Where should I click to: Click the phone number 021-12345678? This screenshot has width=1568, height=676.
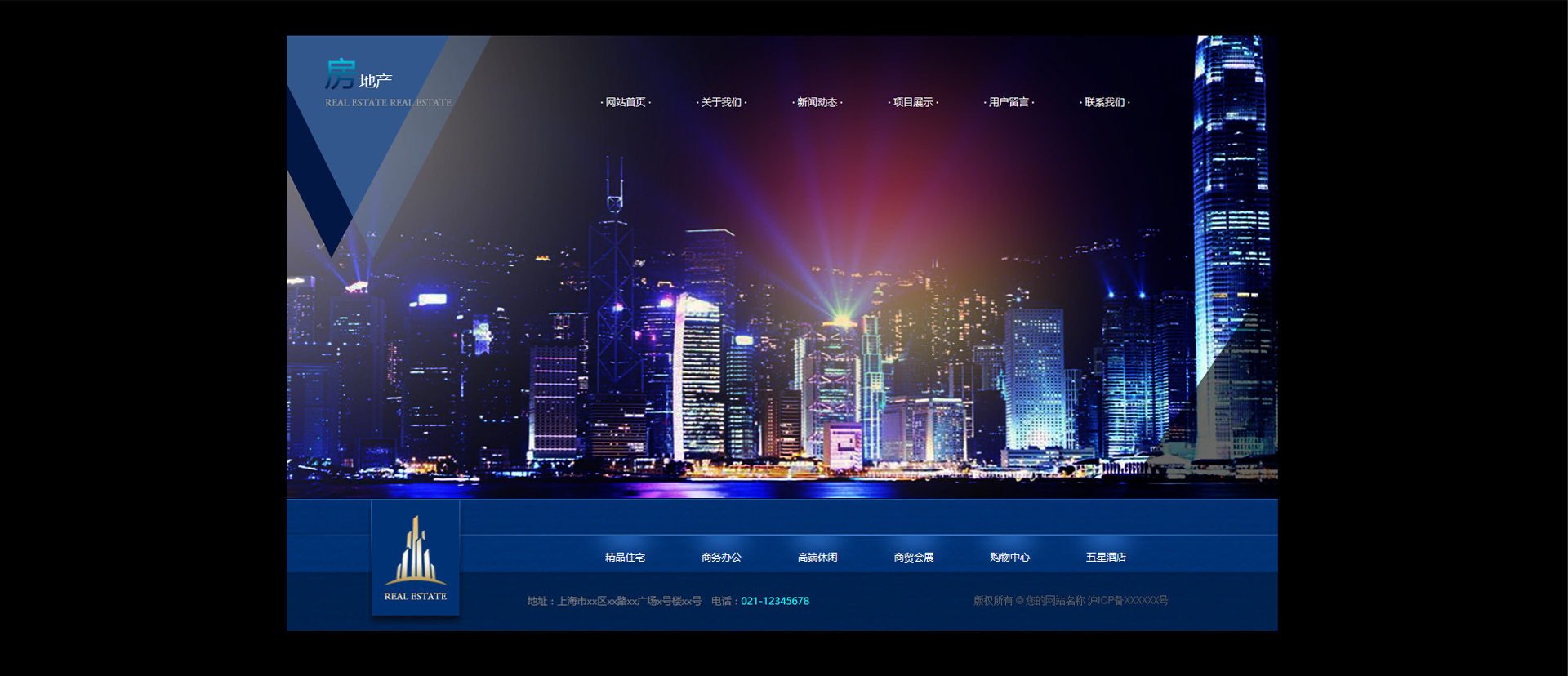[x=775, y=601]
